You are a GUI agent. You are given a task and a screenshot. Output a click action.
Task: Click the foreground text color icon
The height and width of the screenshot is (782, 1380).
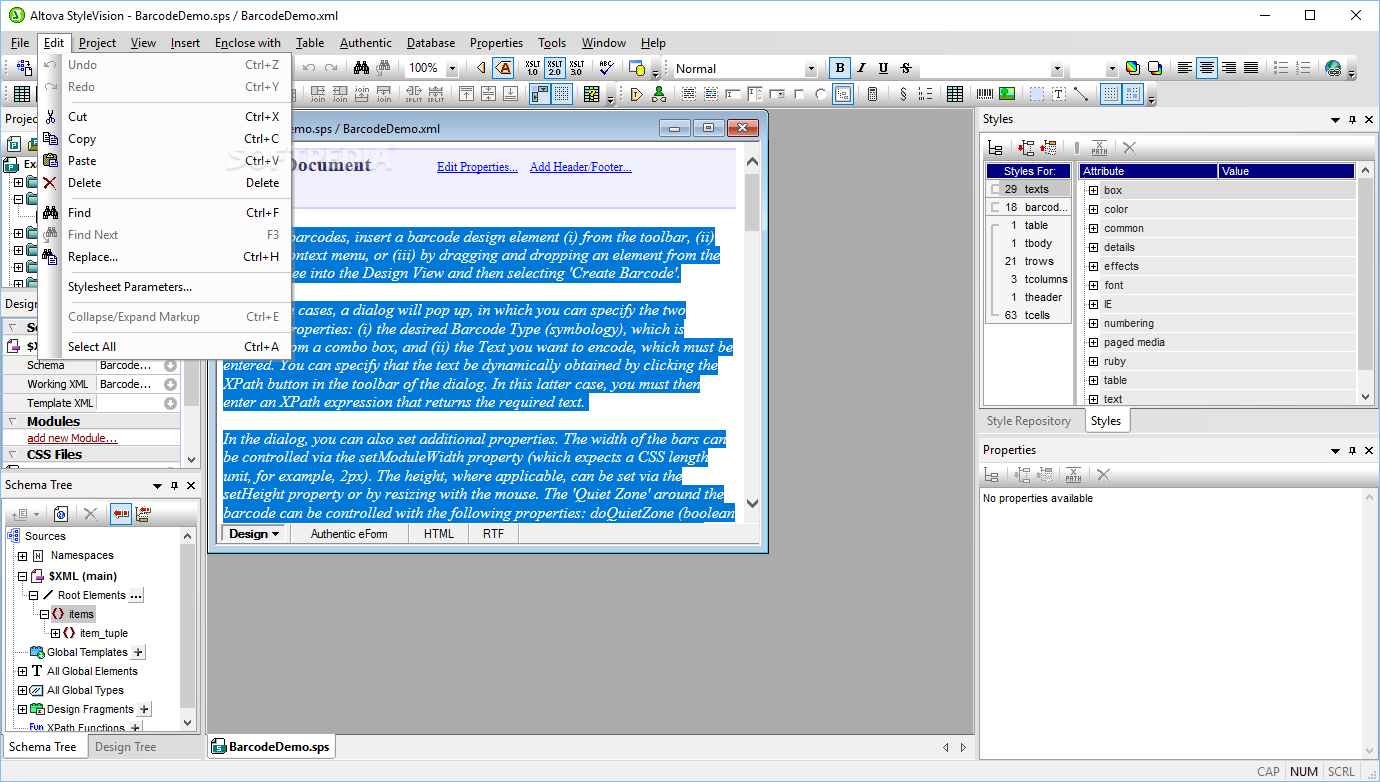(1132, 68)
